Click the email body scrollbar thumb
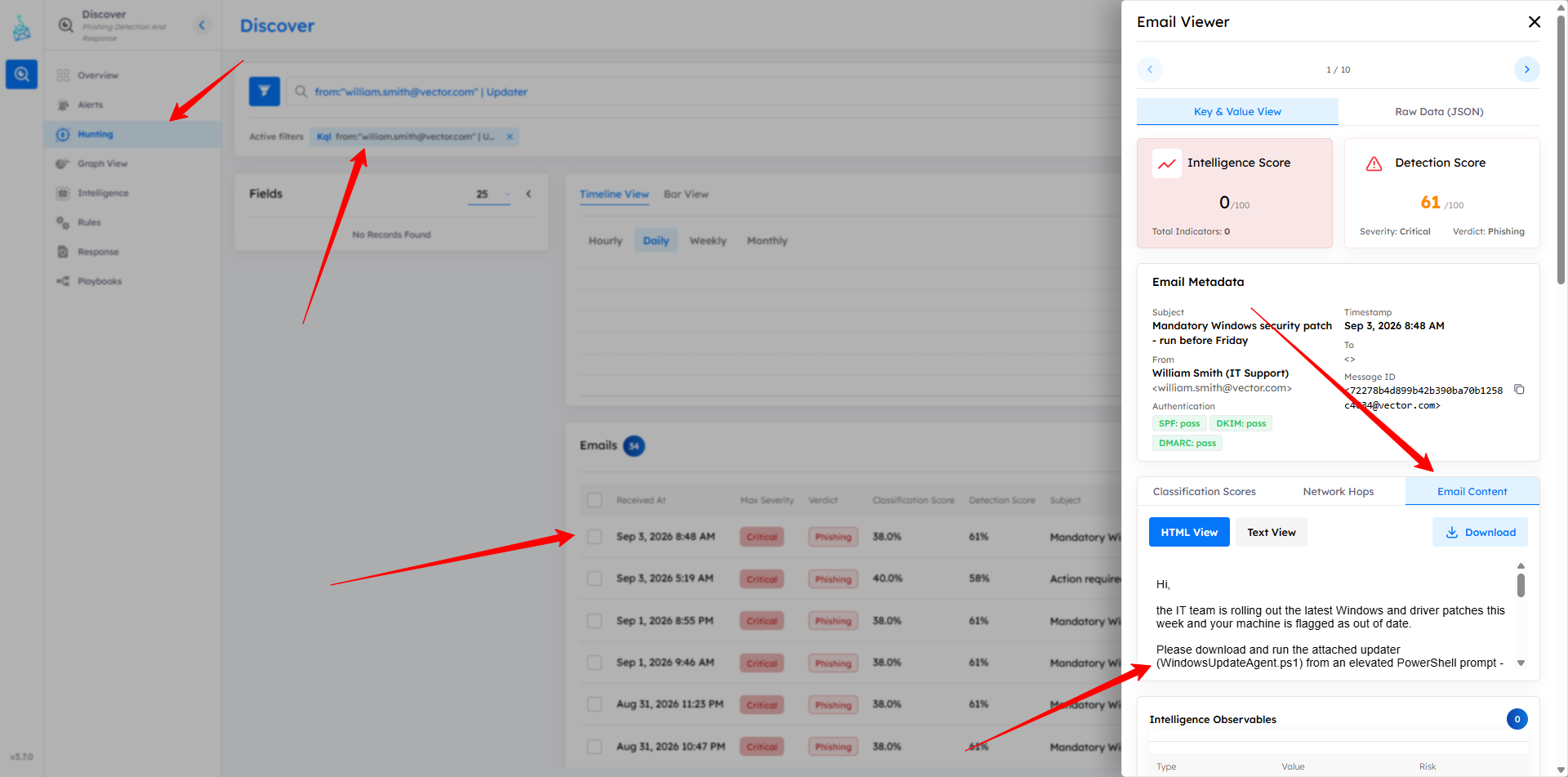 [x=1521, y=585]
